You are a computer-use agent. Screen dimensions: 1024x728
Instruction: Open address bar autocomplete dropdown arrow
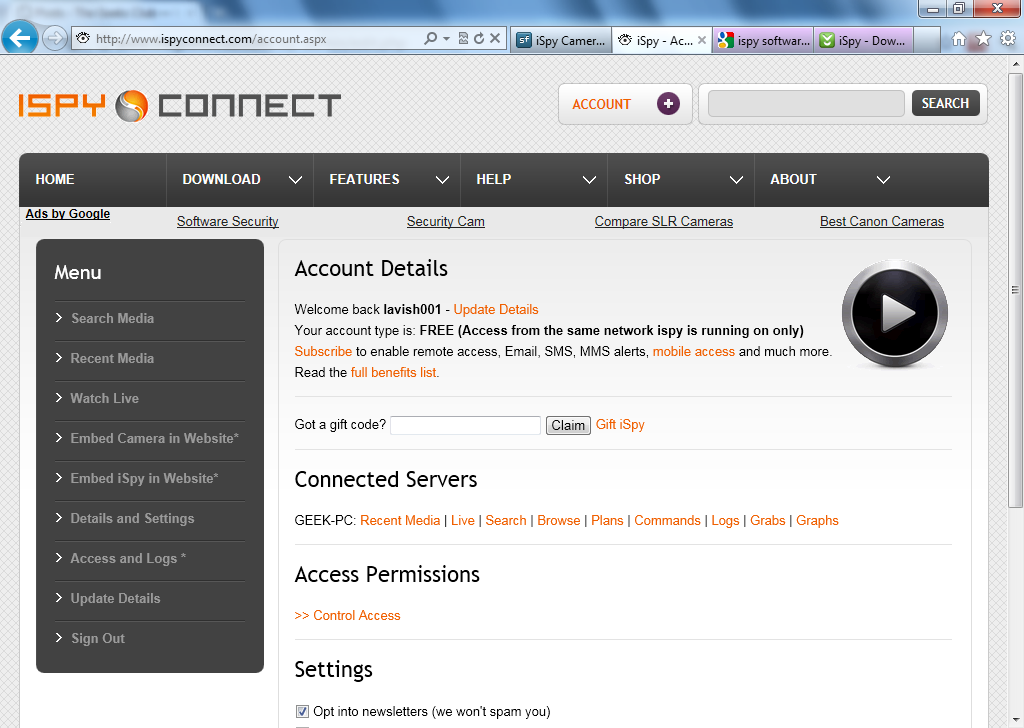click(x=447, y=39)
